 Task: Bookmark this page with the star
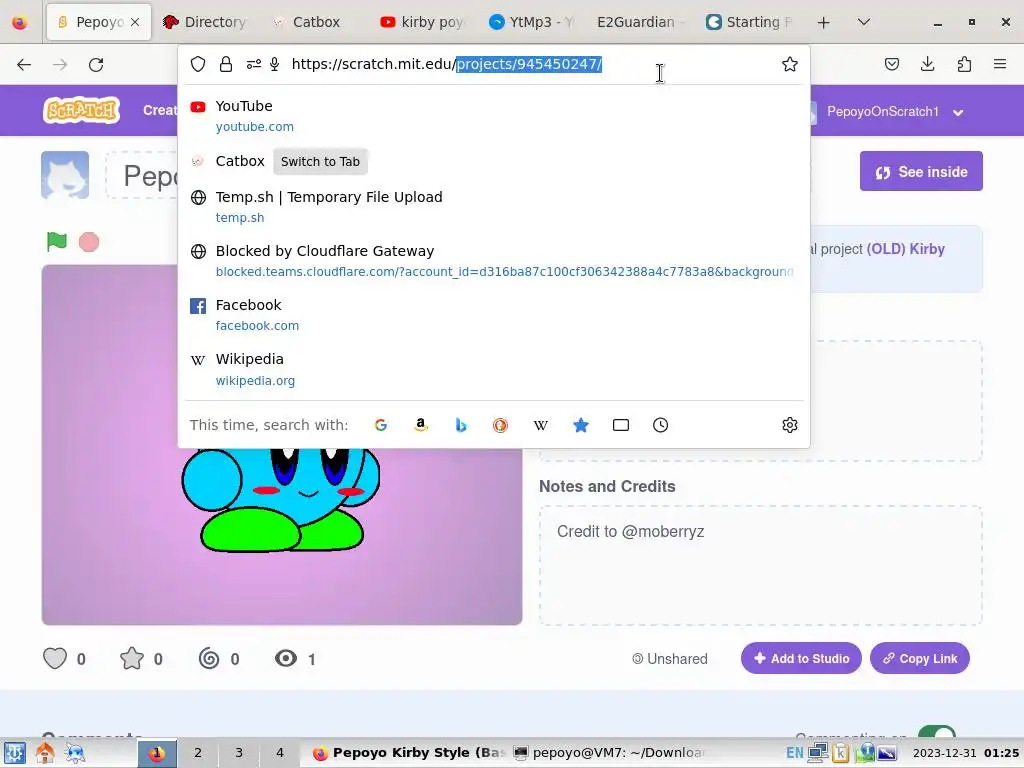point(790,64)
